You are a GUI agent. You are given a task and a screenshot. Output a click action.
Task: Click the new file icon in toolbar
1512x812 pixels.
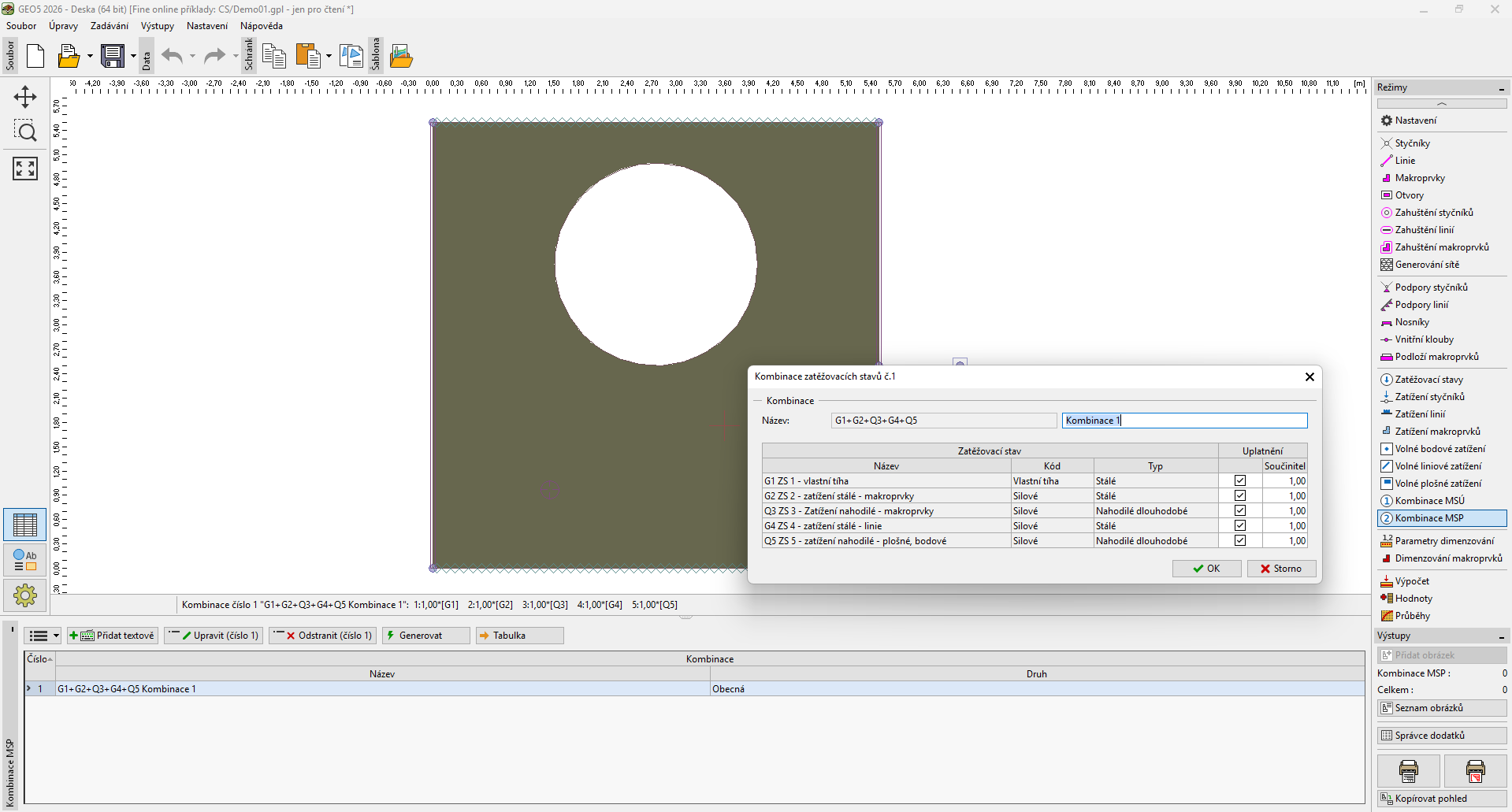35,56
